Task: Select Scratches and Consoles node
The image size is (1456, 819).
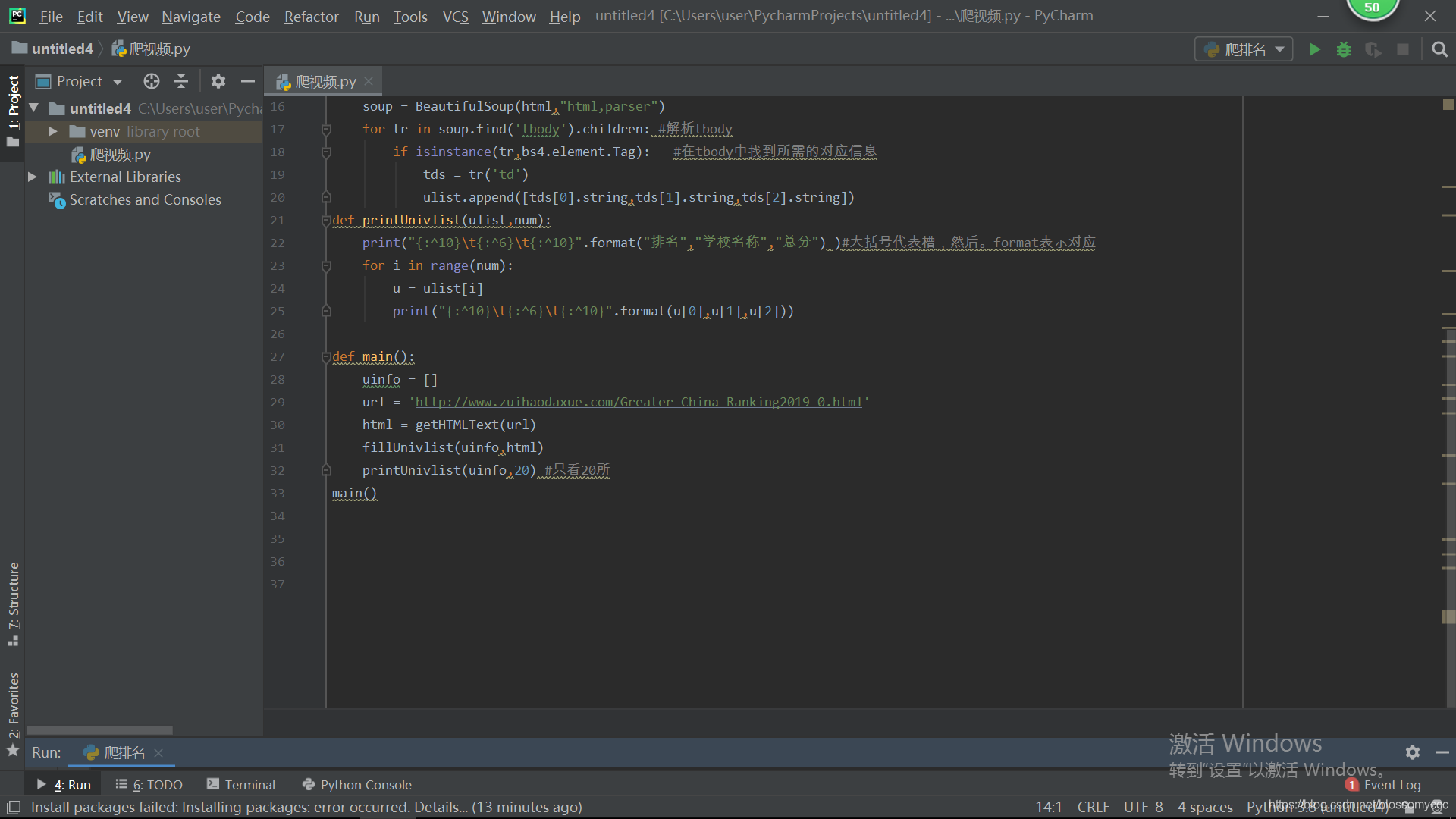Action: [x=145, y=199]
